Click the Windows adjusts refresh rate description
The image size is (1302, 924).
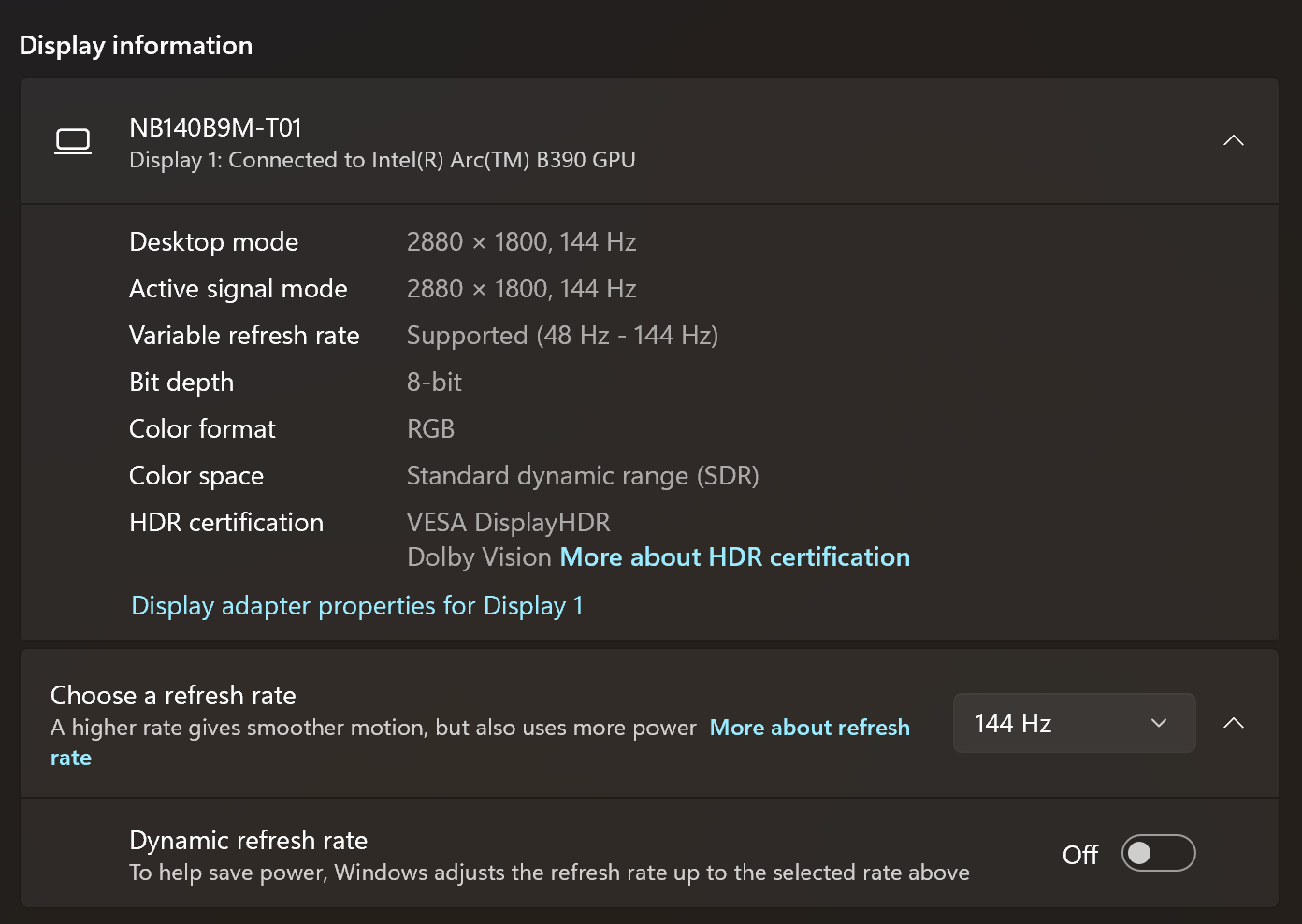click(x=549, y=873)
